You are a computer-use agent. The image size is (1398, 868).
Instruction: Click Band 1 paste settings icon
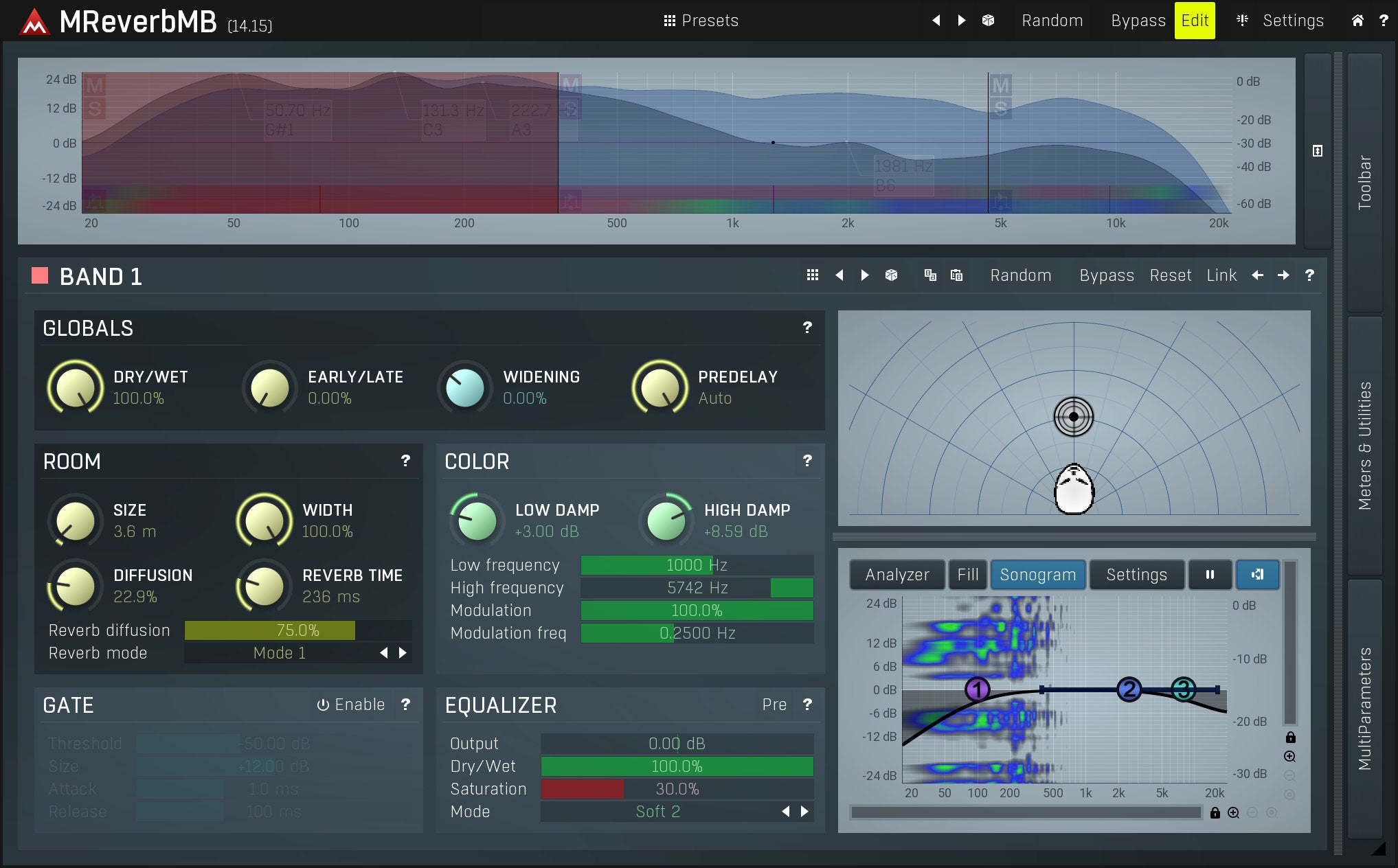coord(956,275)
